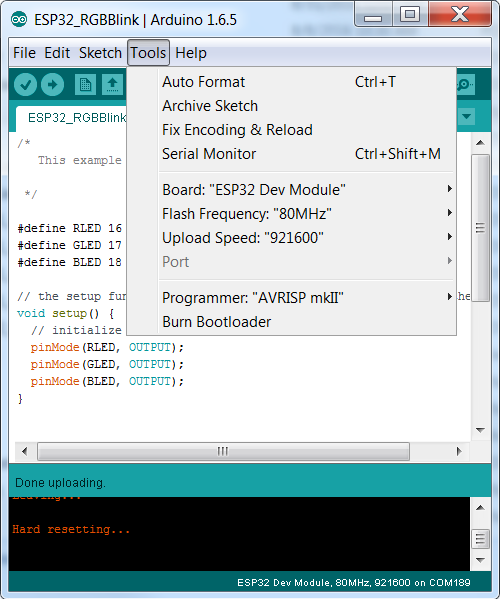The image size is (500, 599).
Task: Click the editor horizontal scroll-right arrow
Action: [x=459, y=452]
